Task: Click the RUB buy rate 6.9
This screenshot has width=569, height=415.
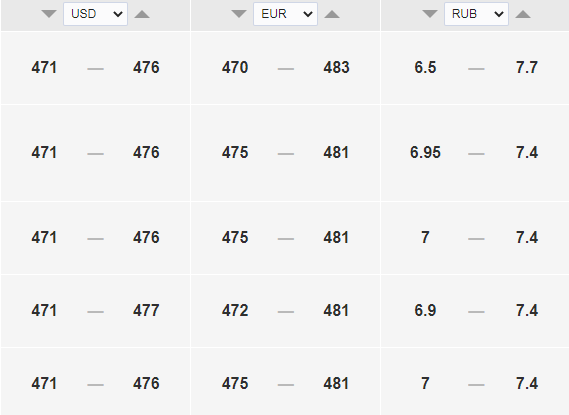Action: (425, 311)
